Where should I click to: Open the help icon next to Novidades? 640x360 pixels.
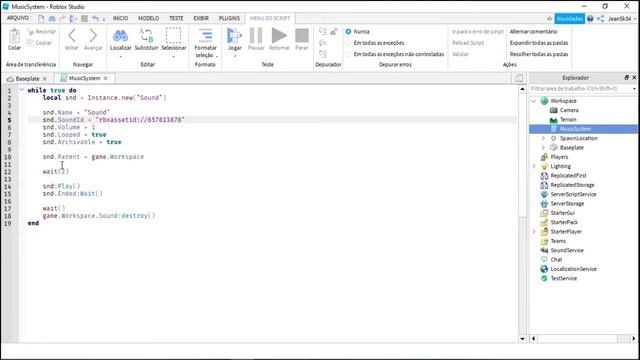click(x=590, y=19)
